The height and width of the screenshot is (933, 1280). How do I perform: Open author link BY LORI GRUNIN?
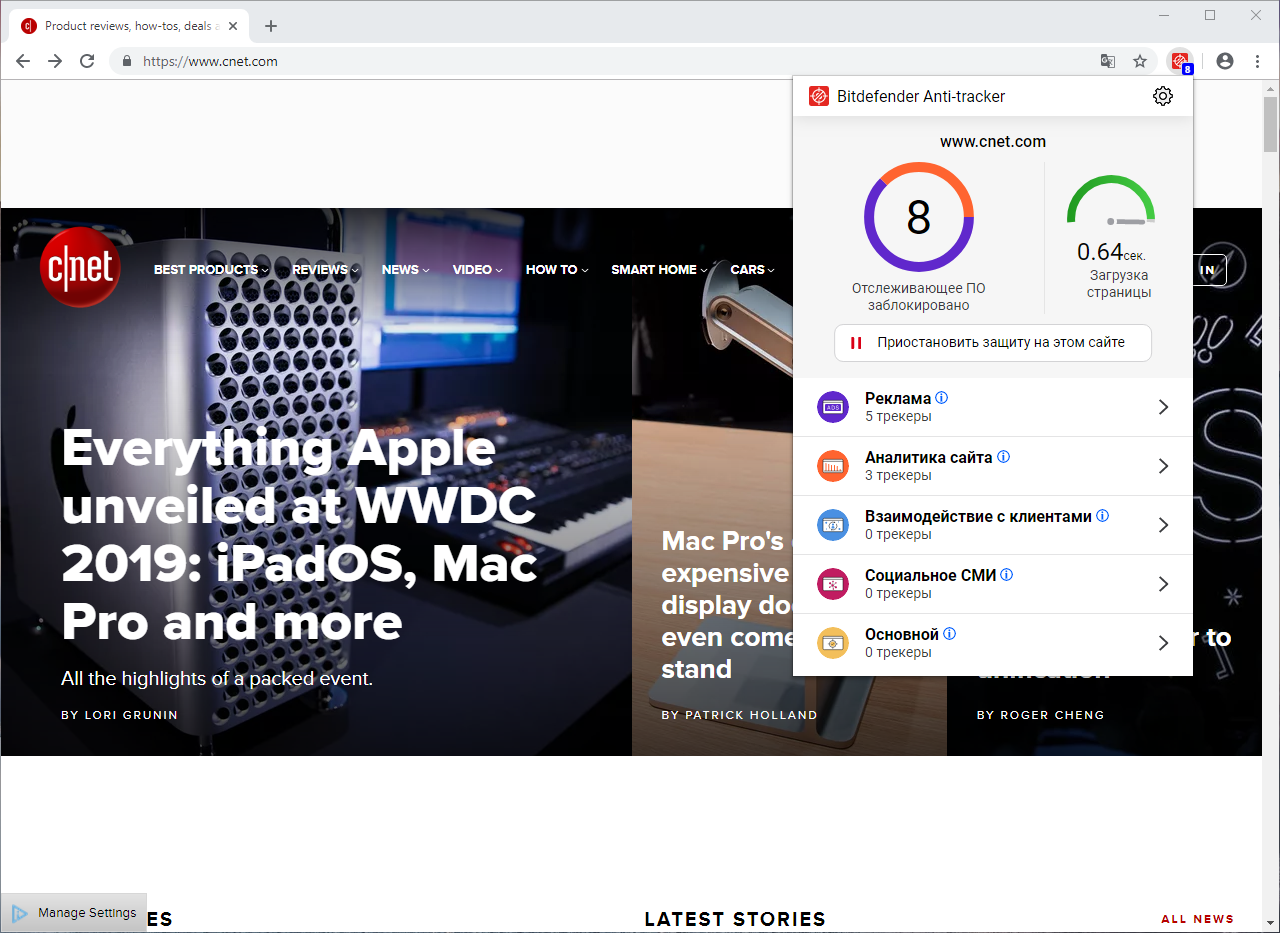(119, 715)
